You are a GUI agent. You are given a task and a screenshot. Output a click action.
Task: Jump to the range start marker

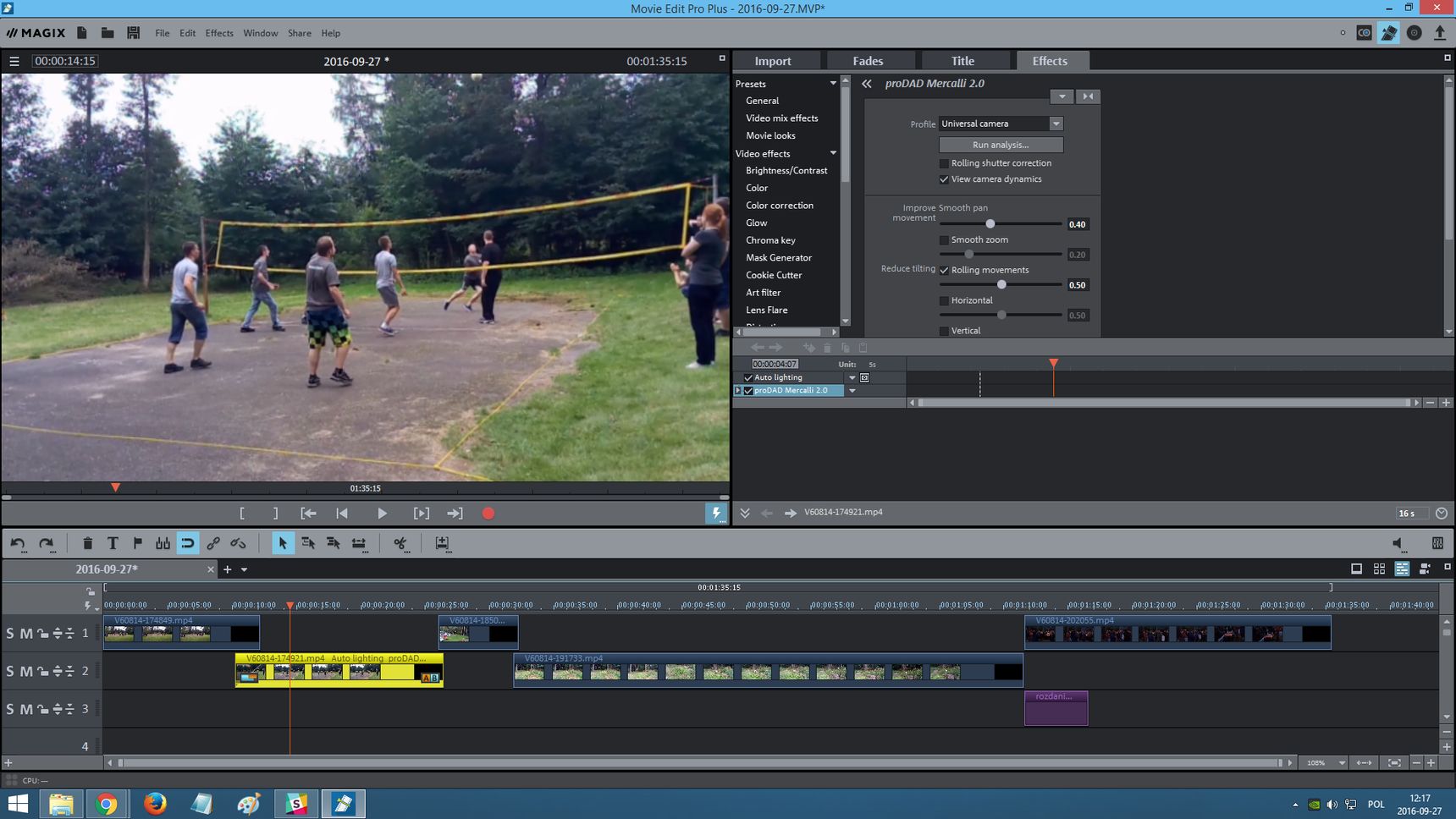308,513
